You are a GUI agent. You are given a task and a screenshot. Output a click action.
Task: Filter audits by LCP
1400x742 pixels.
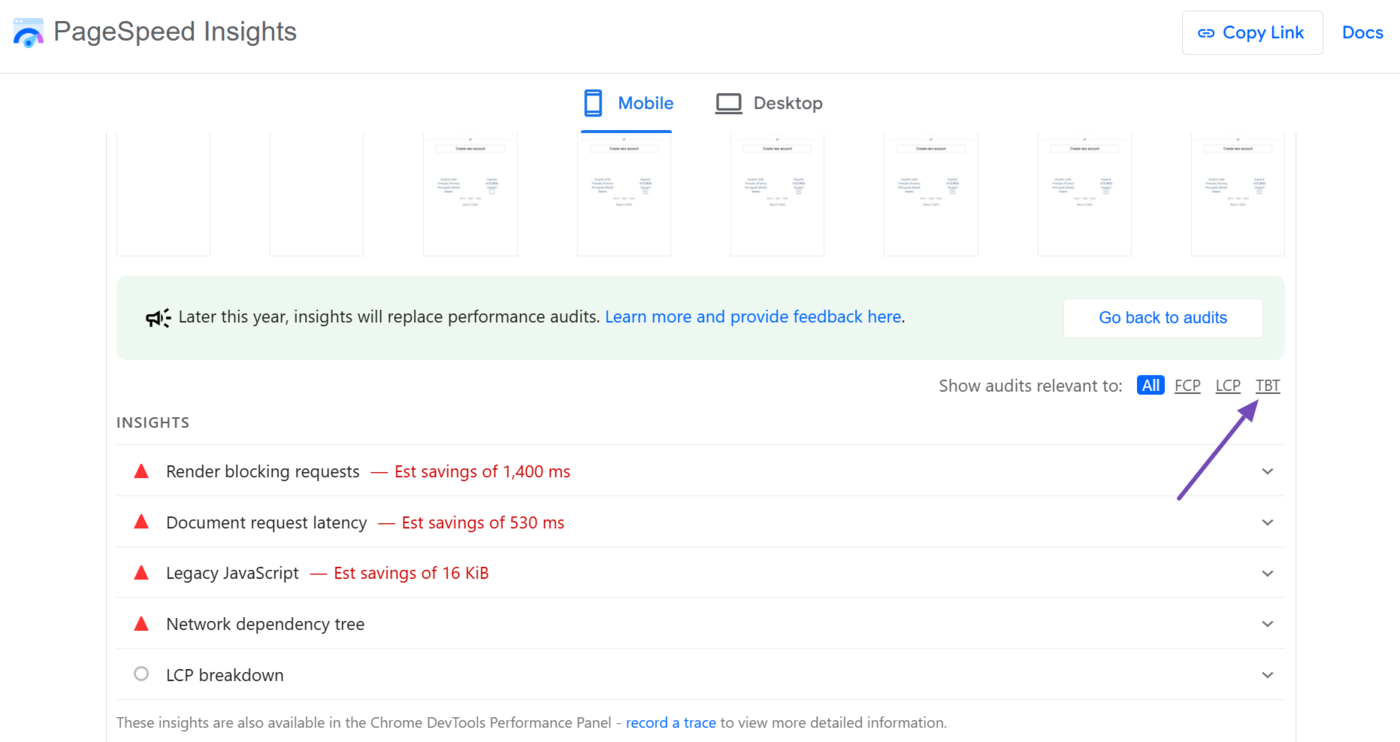tap(1228, 386)
